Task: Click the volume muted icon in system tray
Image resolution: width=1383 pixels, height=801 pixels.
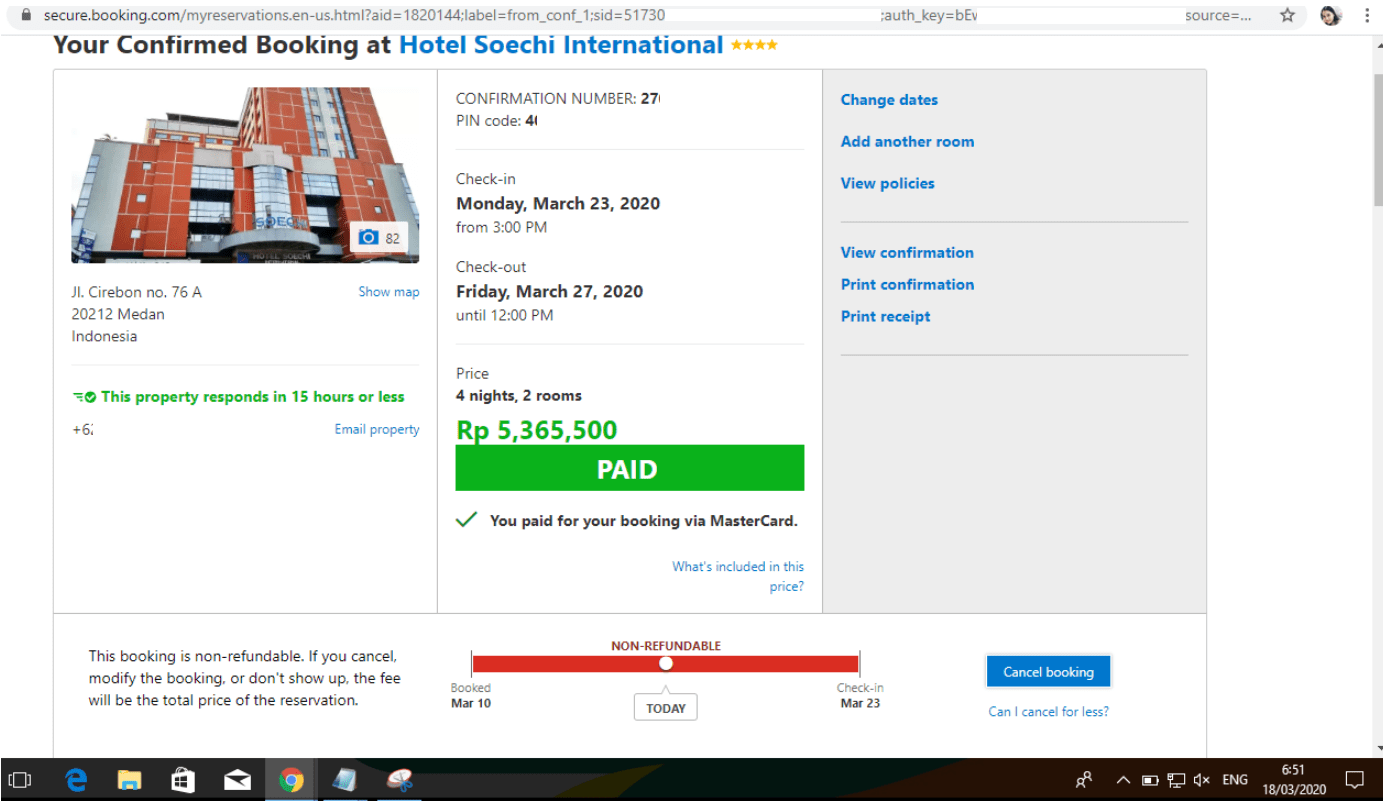Action: (1202, 780)
